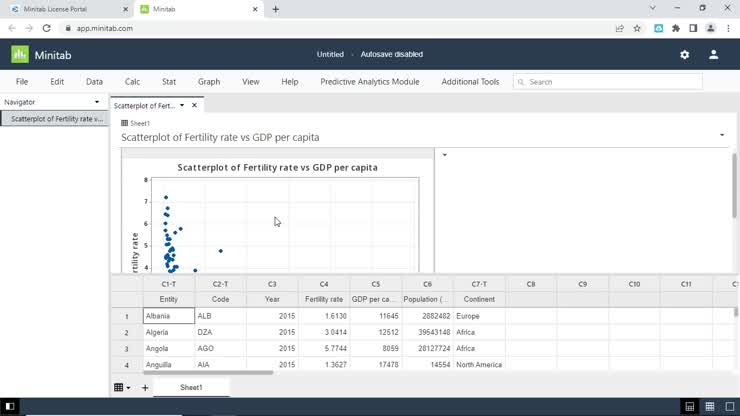The image size is (740, 416).
Task: Open the scatterplot output title dropdown arrow
Action: tap(722, 136)
